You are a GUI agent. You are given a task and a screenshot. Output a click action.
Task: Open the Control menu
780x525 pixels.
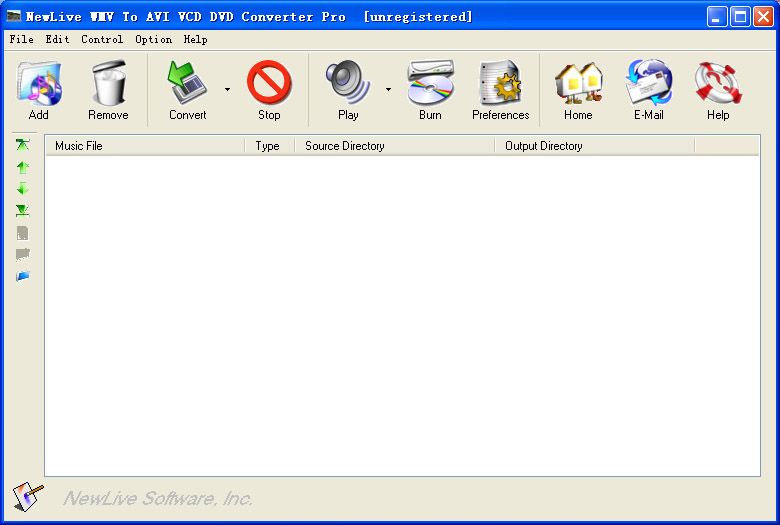102,39
